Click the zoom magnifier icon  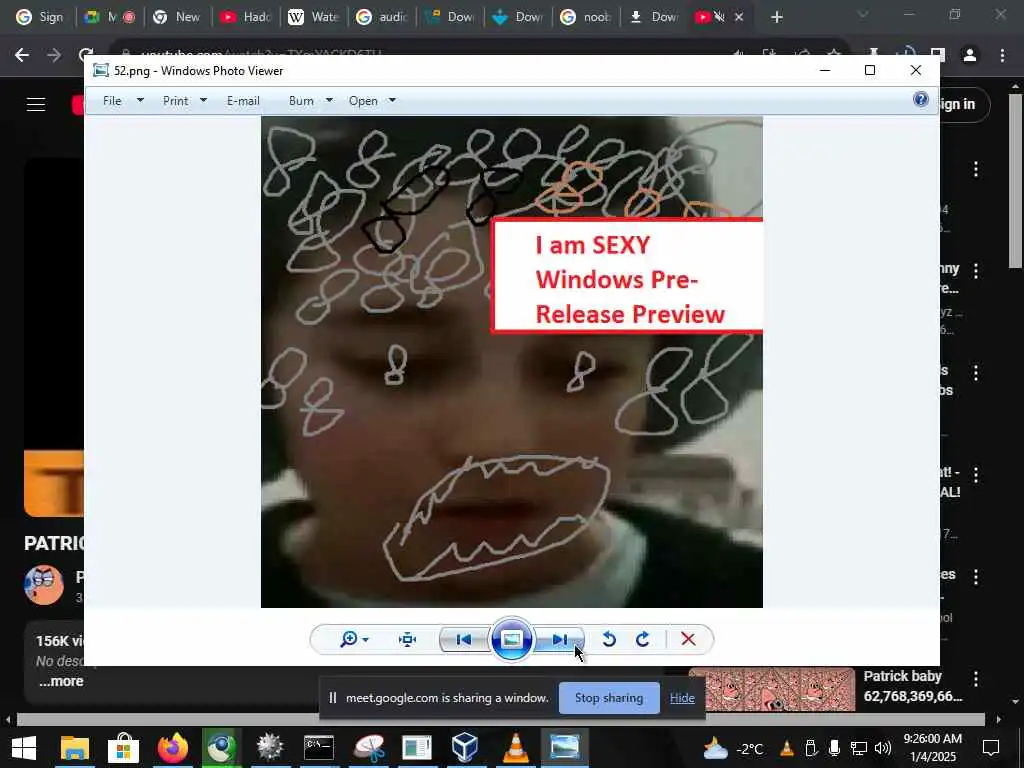pos(349,639)
